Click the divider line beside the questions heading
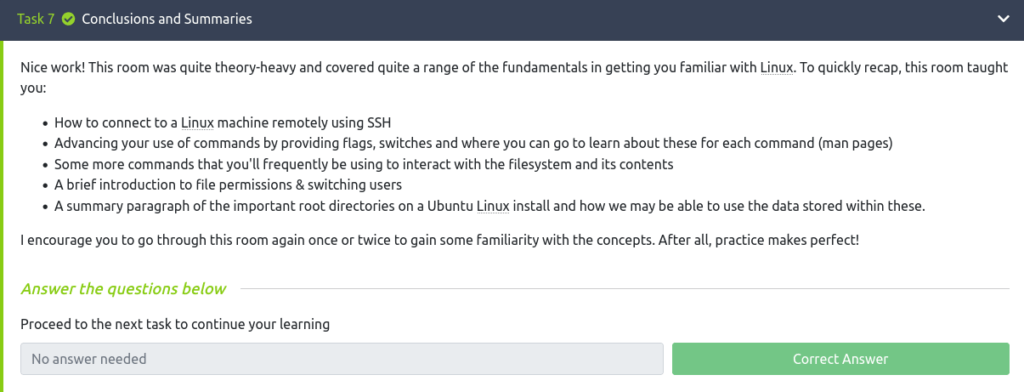 click(x=626, y=289)
